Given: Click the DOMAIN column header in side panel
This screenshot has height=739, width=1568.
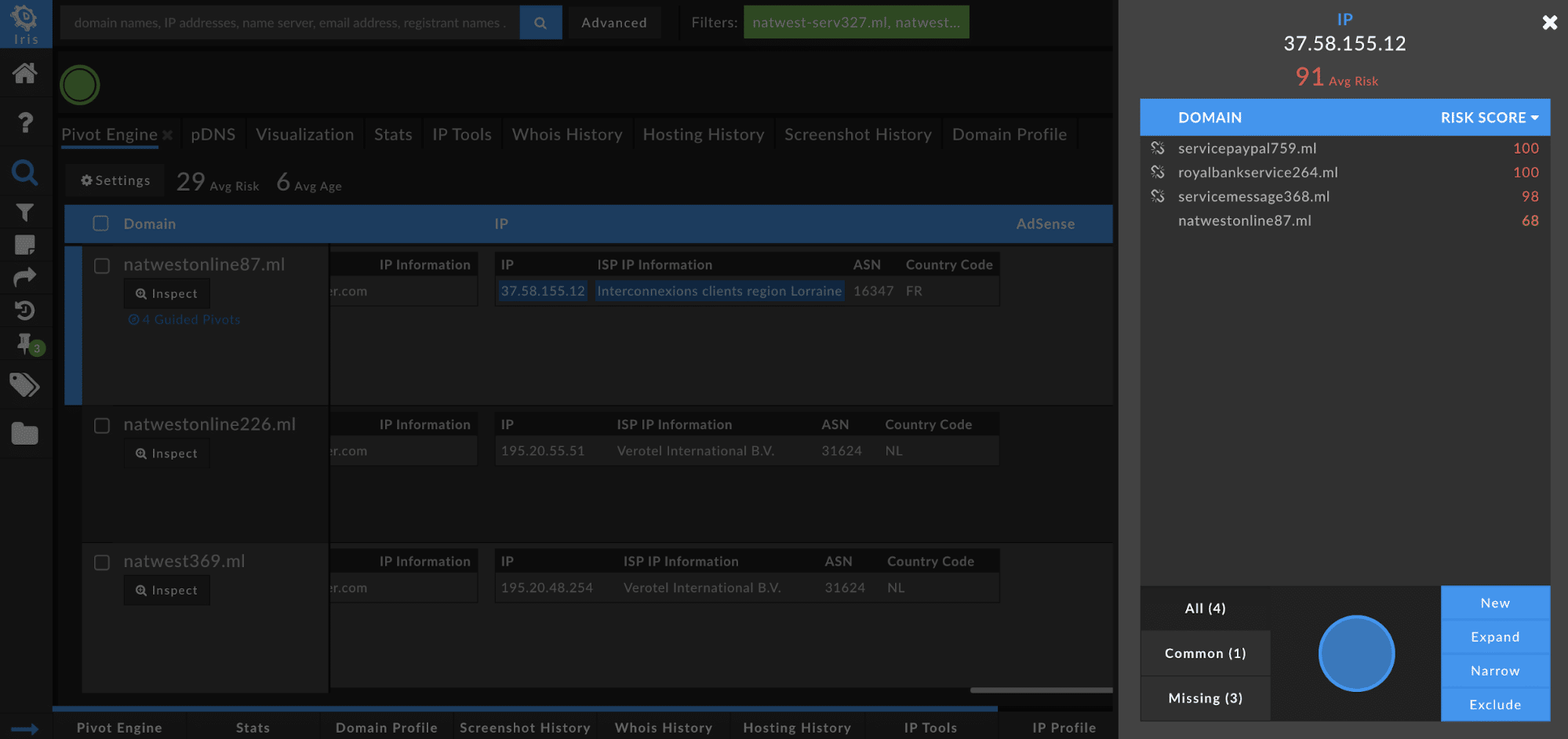Looking at the screenshot, I should click(1210, 118).
